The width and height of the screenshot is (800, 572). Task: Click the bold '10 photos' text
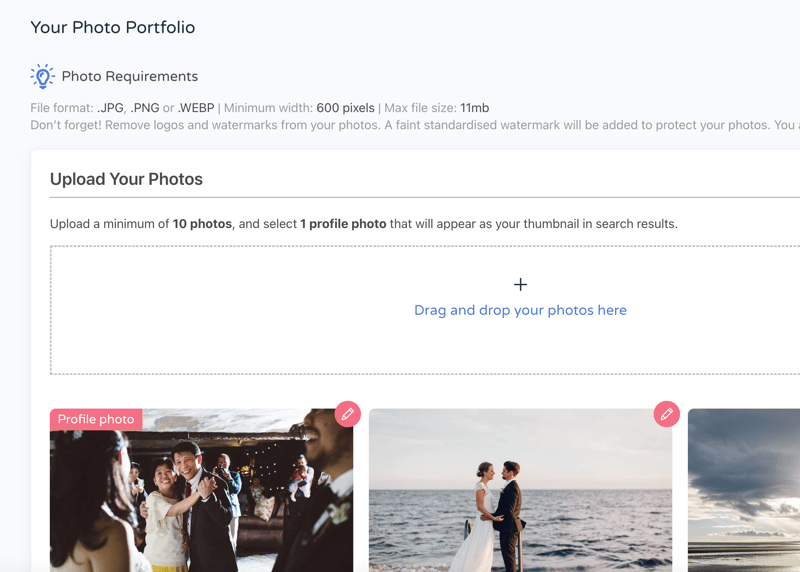point(202,224)
